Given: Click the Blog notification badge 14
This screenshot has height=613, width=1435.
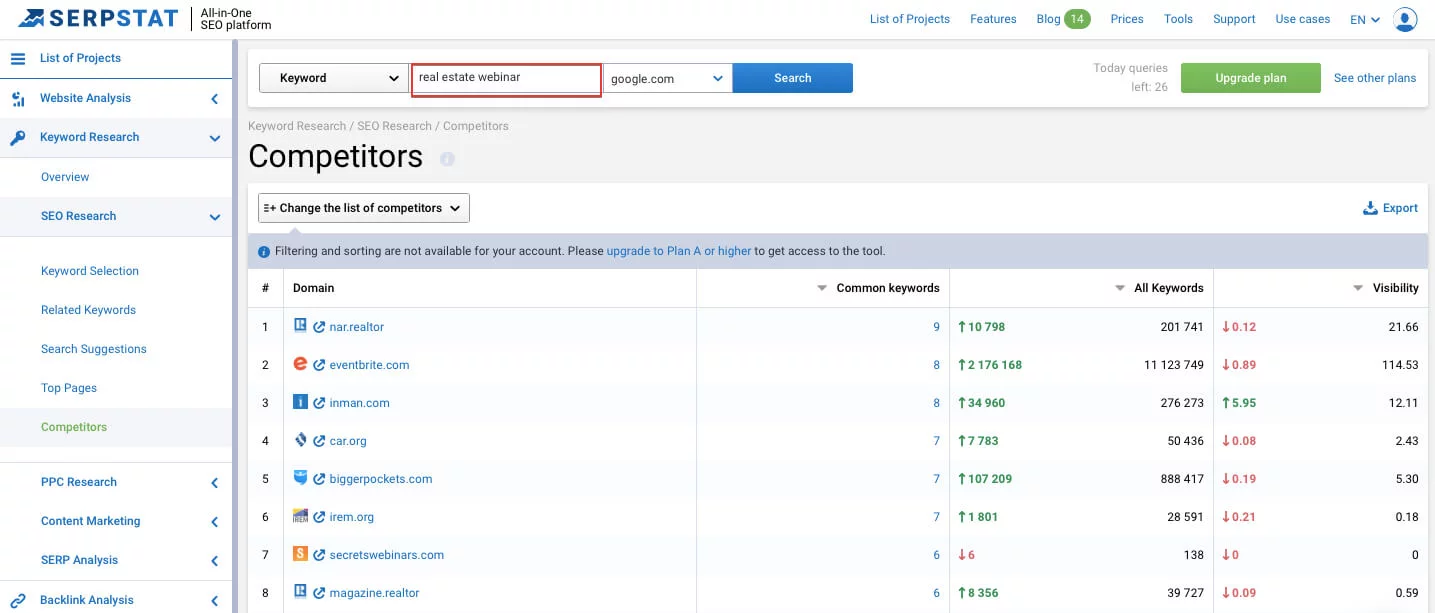Looking at the screenshot, I should (1077, 19).
